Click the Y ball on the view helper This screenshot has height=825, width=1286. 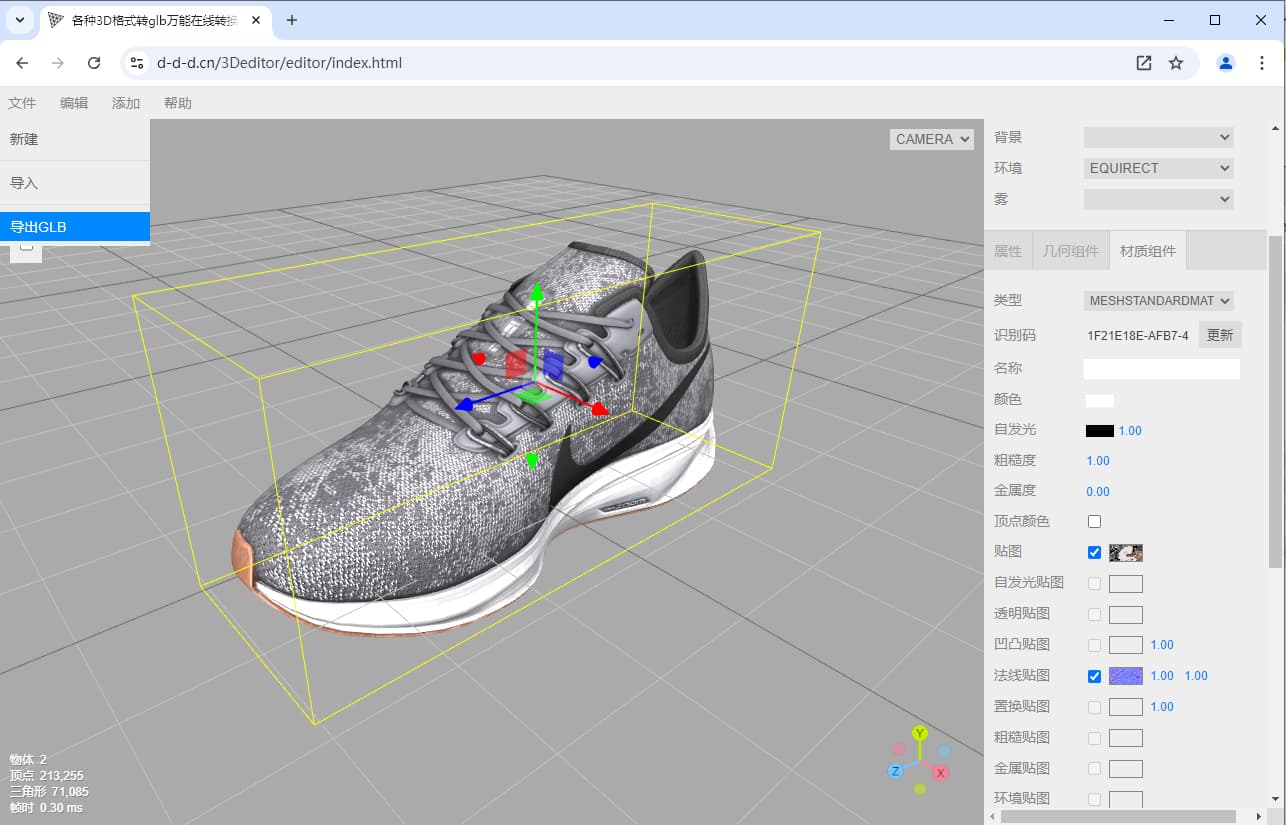[x=920, y=733]
